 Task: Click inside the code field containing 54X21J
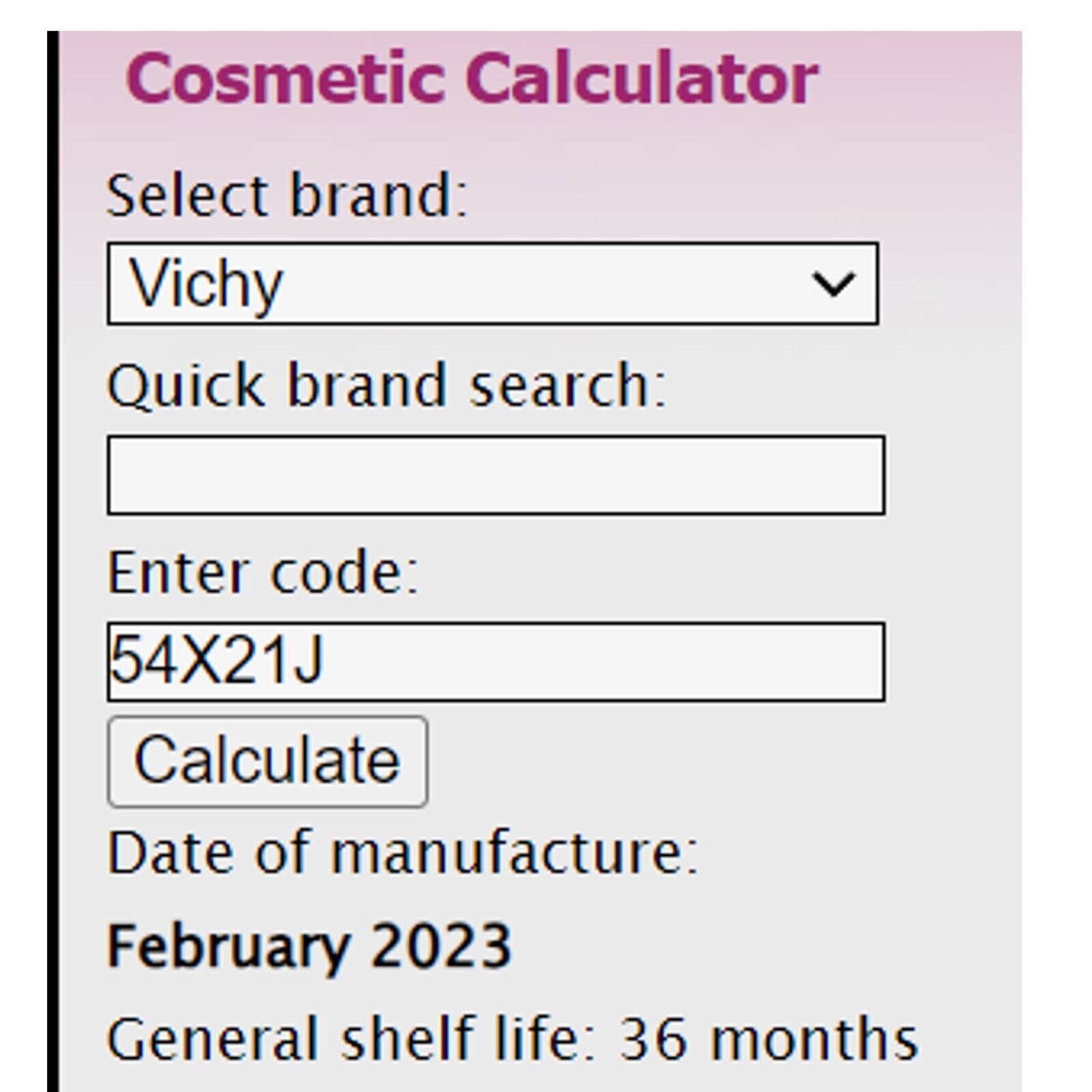496,661
